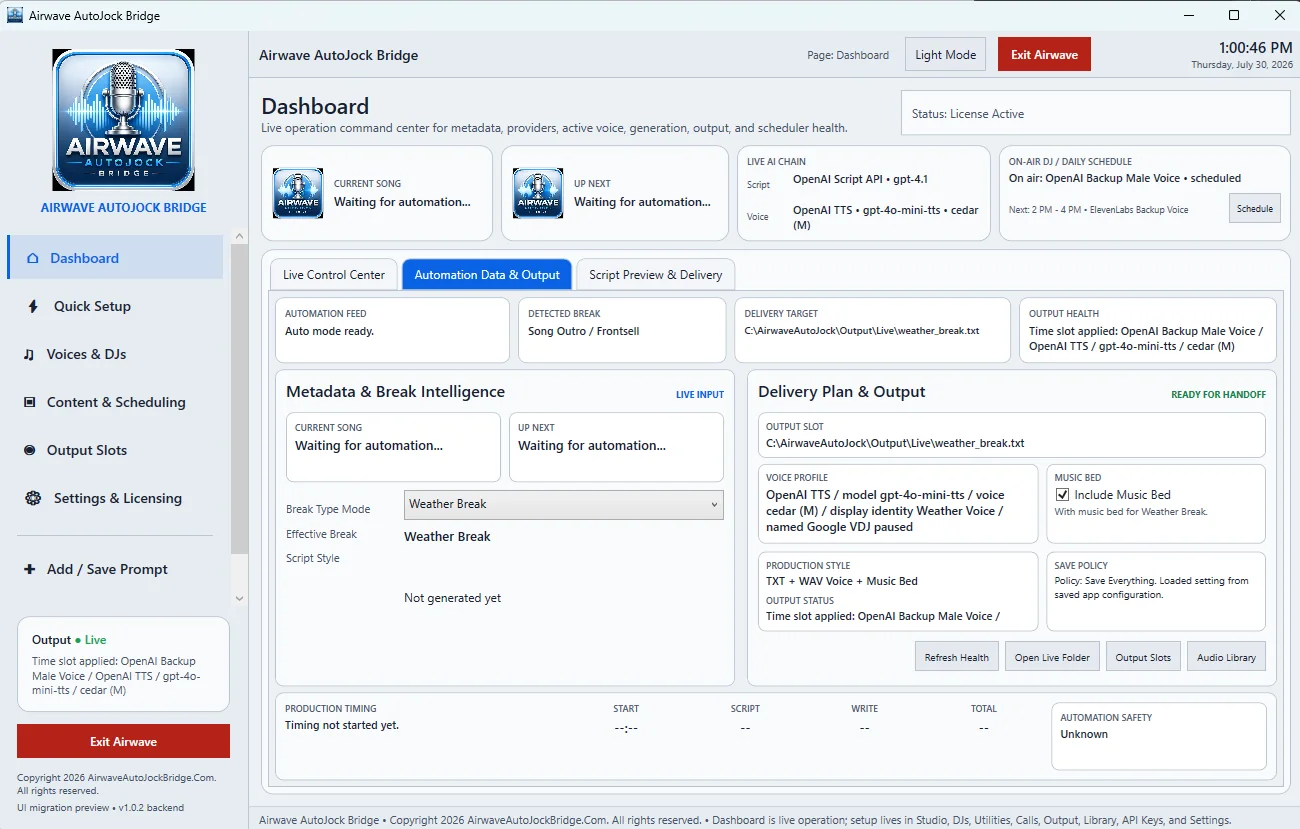Click the Output Slot path field

tap(1011, 436)
